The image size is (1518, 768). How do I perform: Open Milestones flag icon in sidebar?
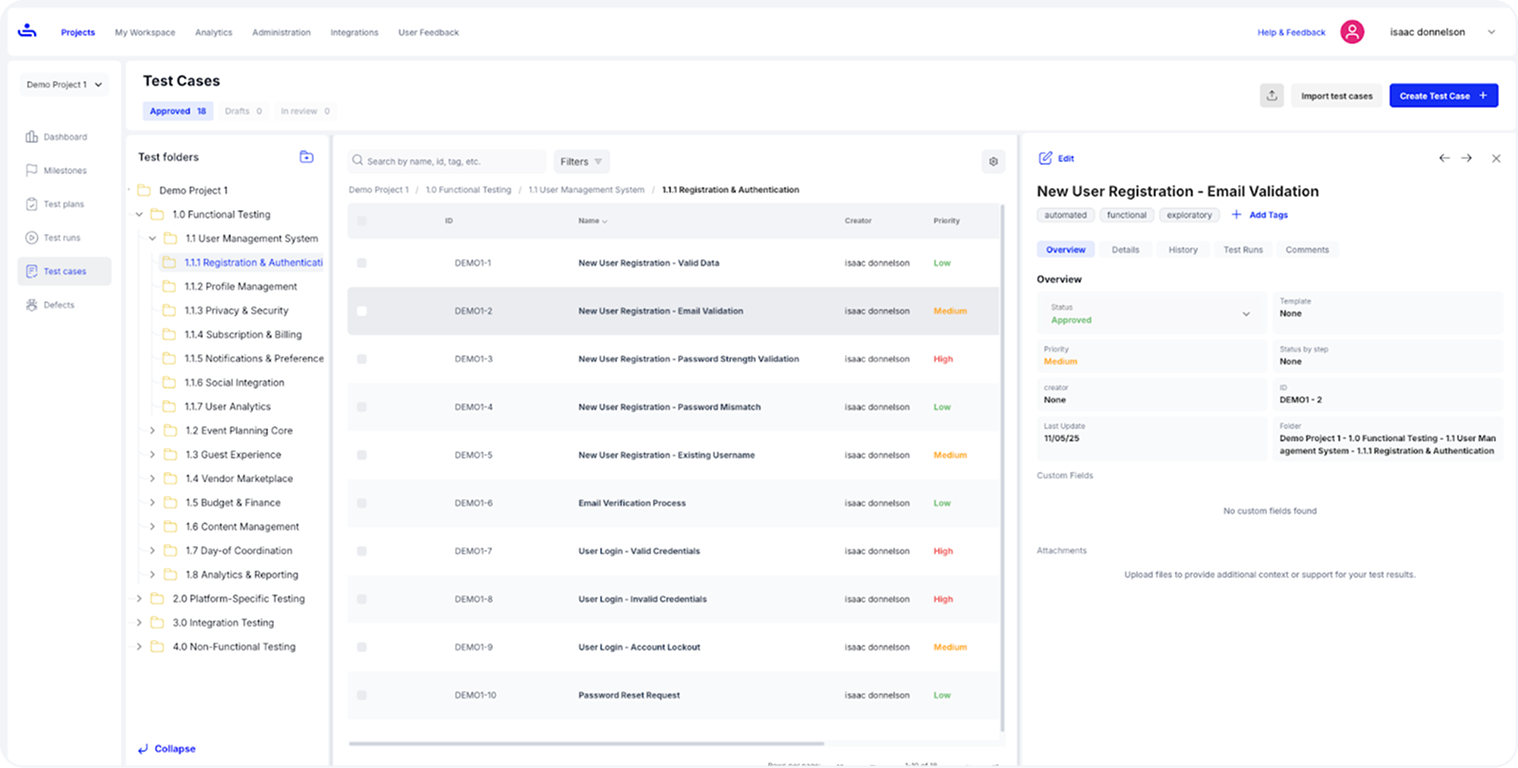(31, 171)
